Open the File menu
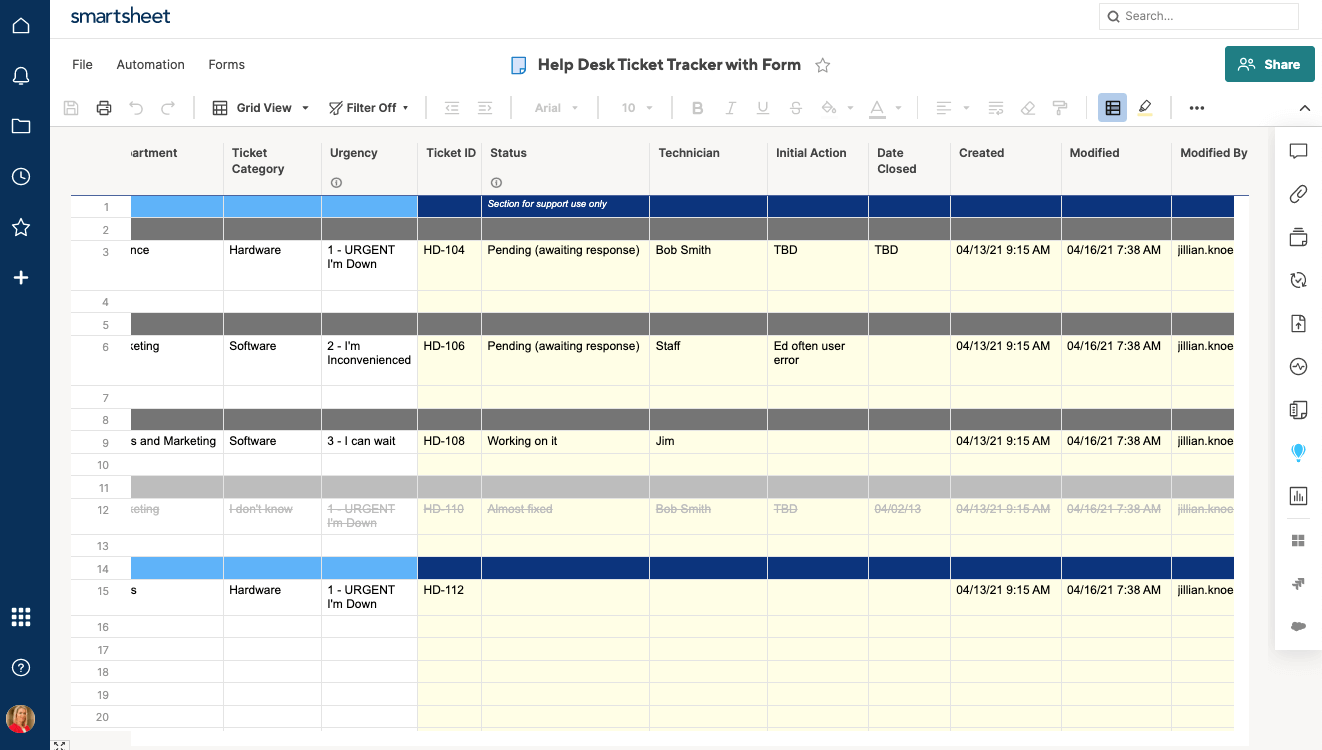The width and height of the screenshot is (1322, 750). [x=82, y=65]
